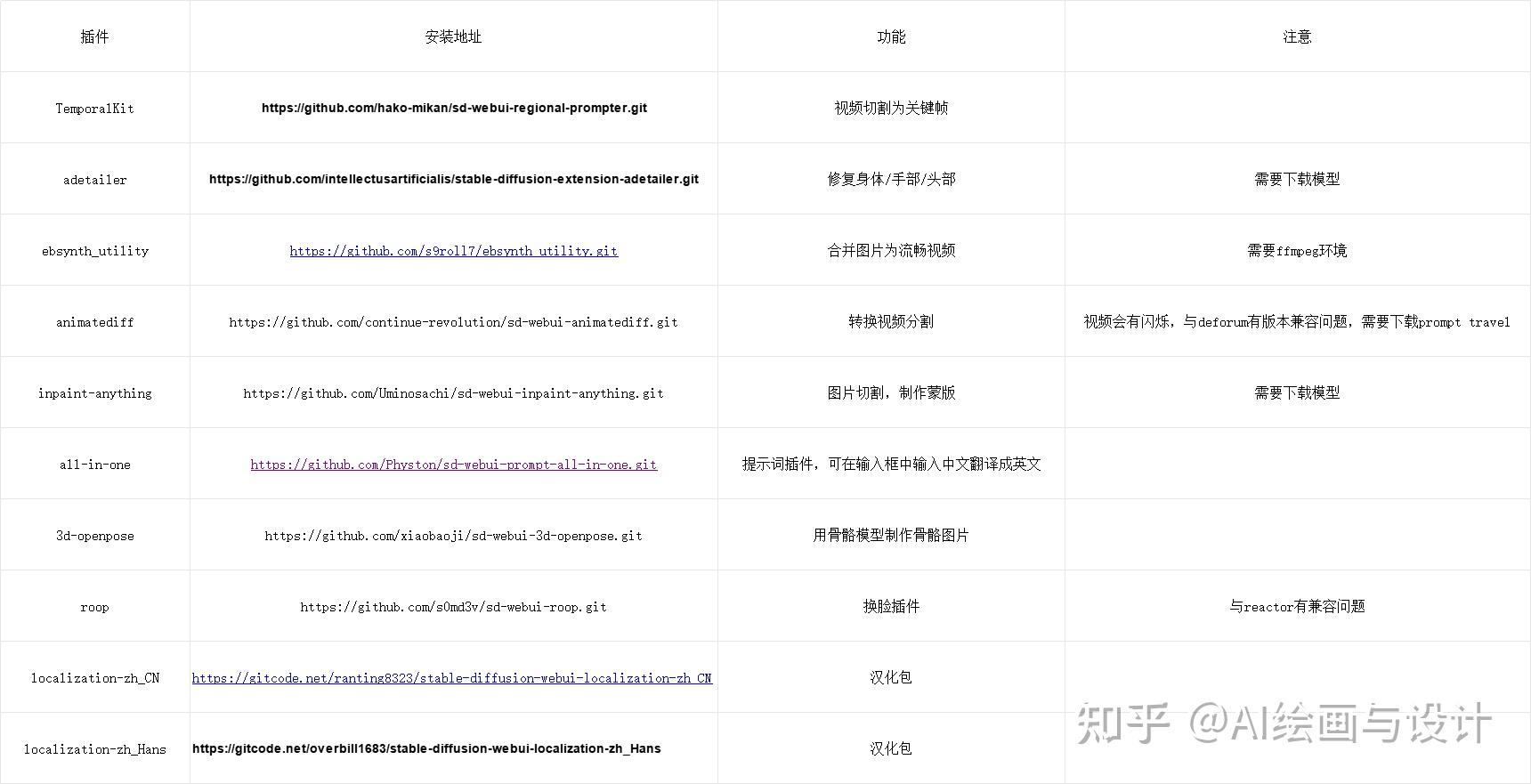
Task: Click the 'roop' plugin cell
Action: (94, 607)
